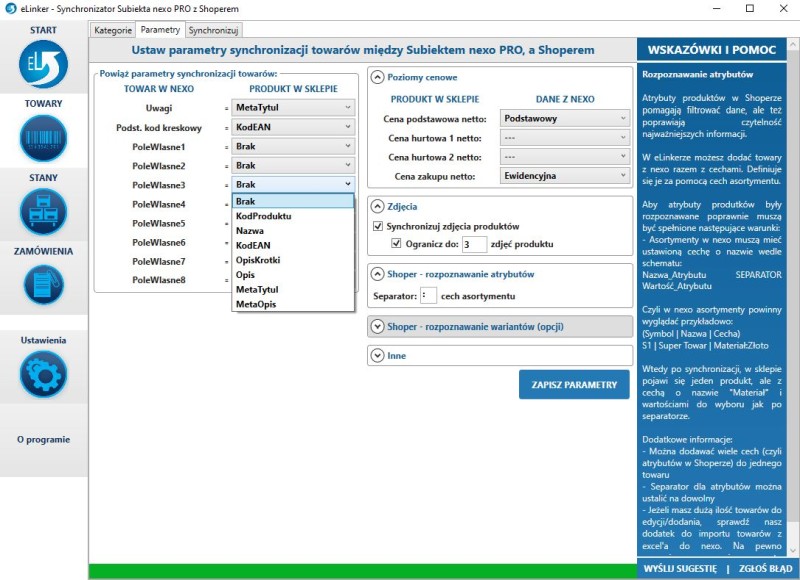Collapse the Zdjęcia section chevron
The image size is (800, 580).
tap(377, 206)
